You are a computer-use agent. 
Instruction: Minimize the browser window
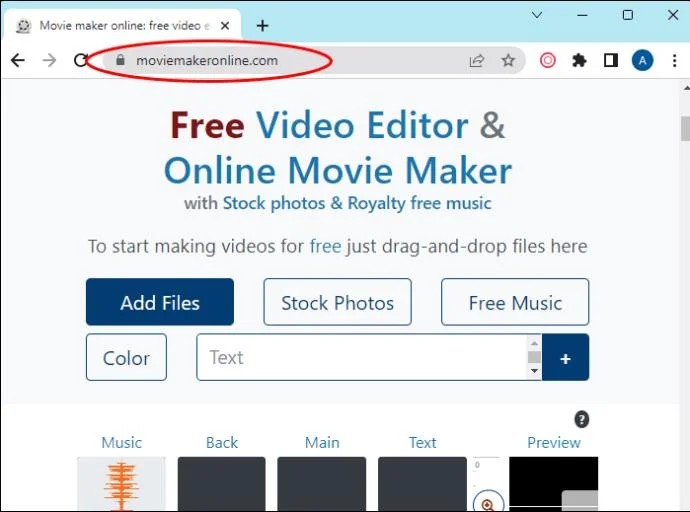[x=582, y=15]
